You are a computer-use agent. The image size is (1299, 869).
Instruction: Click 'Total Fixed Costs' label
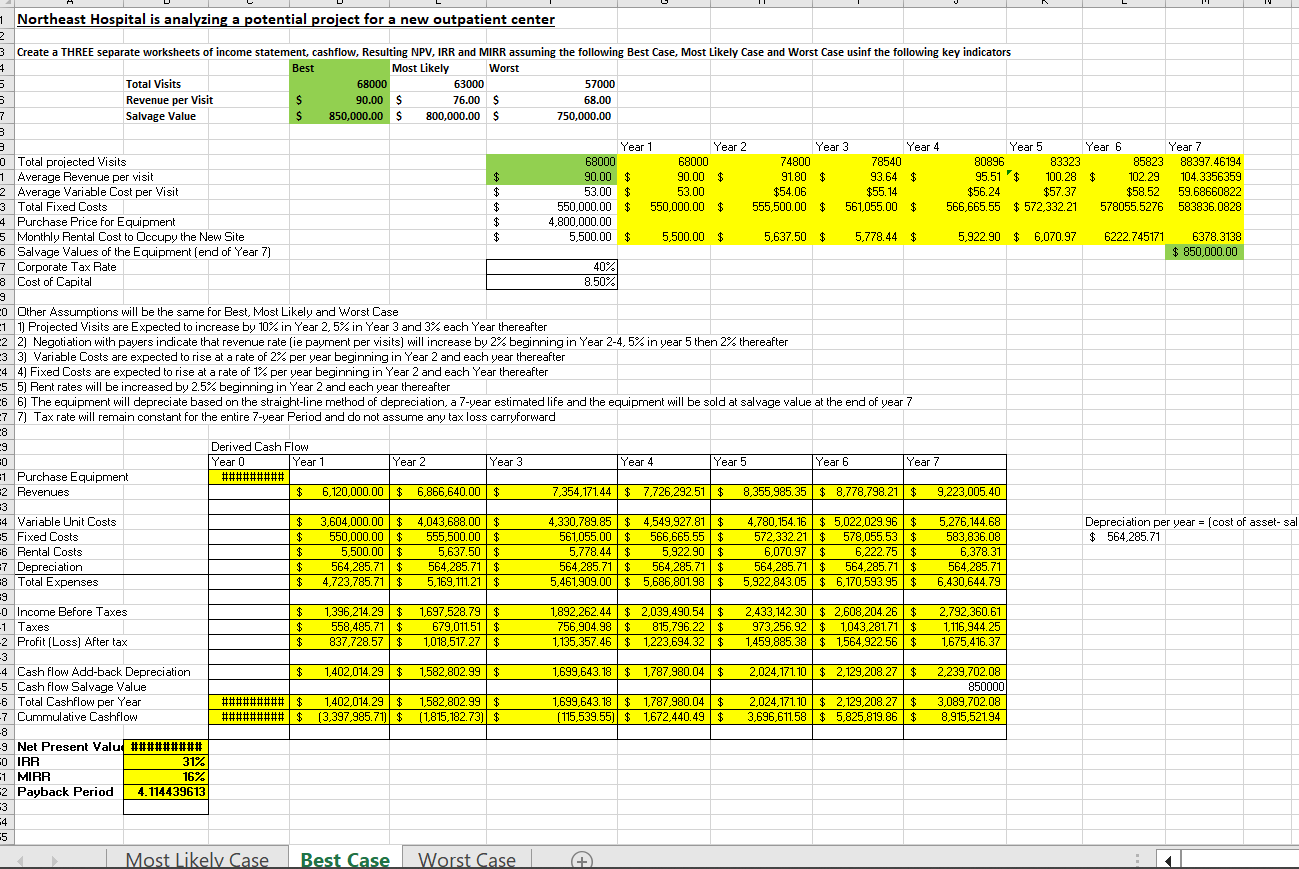pos(62,207)
